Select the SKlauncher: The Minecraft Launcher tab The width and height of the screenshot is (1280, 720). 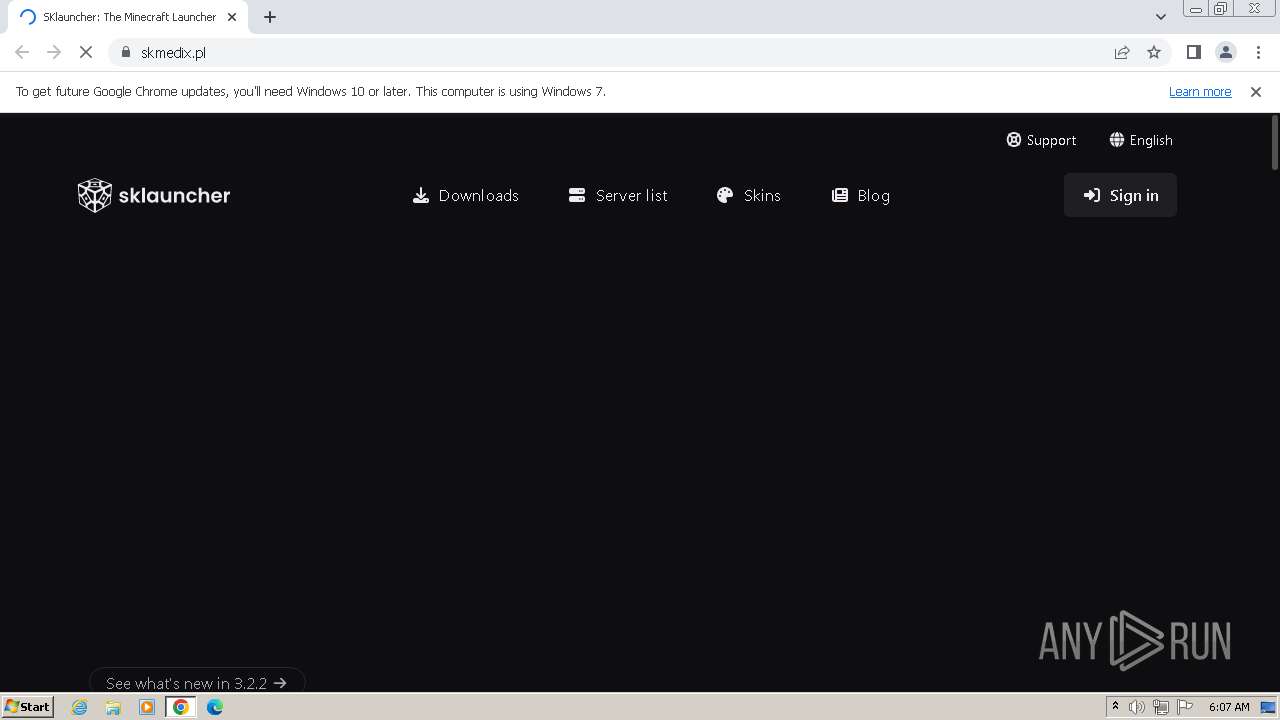coord(128,17)
